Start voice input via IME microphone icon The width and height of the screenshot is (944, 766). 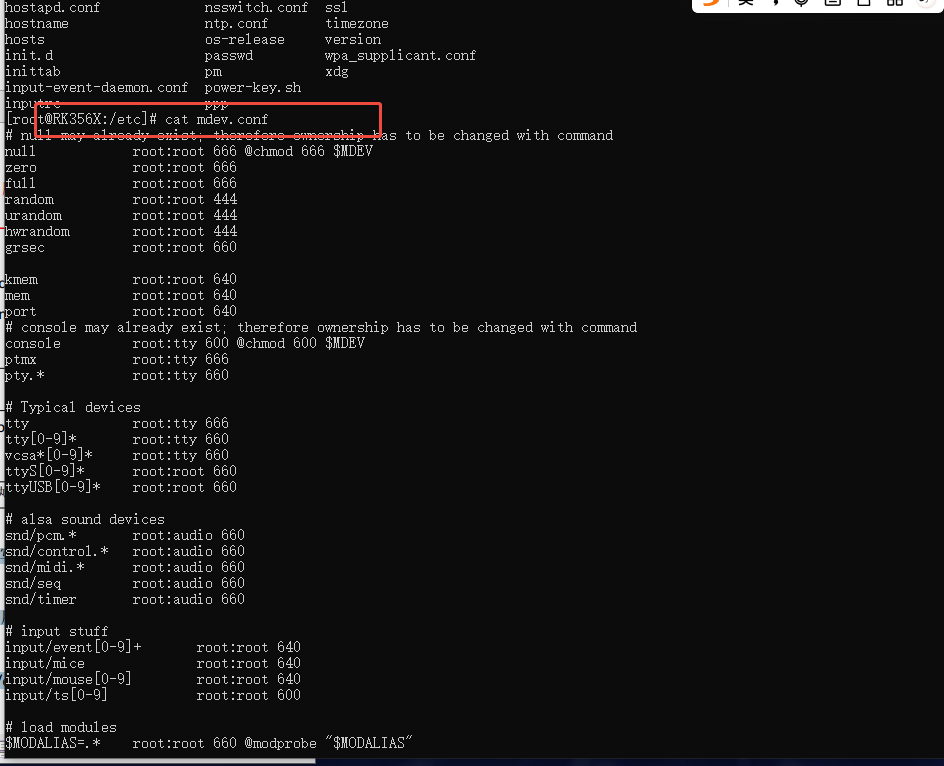point(801,2)
